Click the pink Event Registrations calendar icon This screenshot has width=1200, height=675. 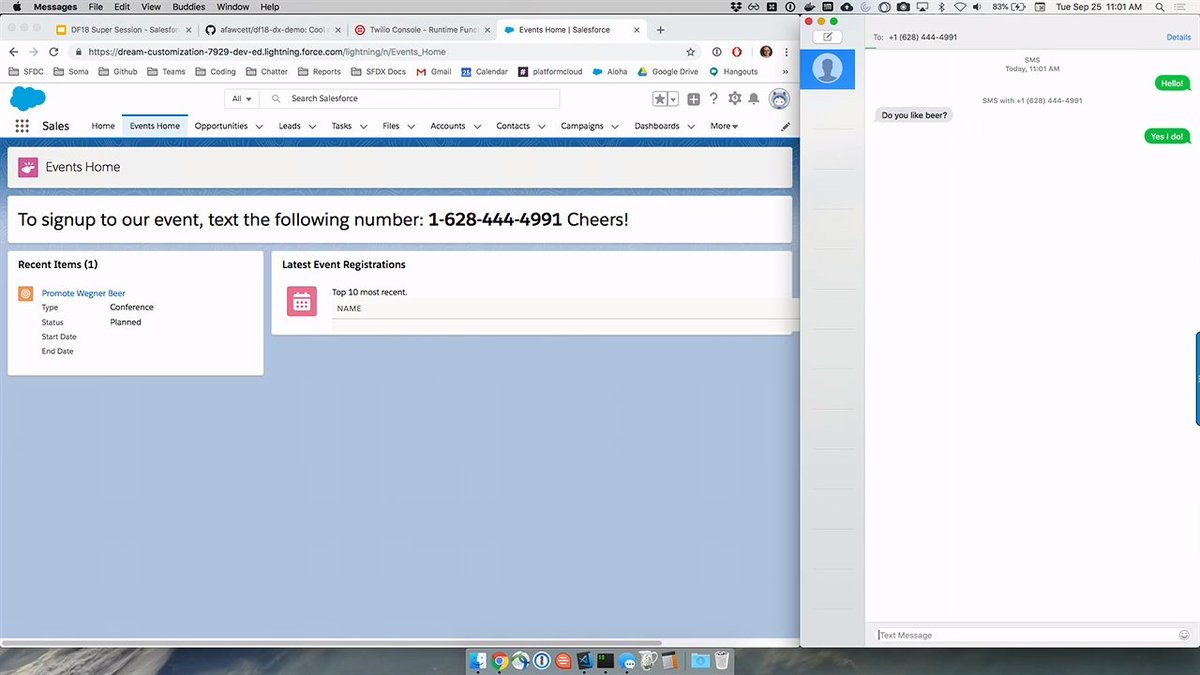301,301
